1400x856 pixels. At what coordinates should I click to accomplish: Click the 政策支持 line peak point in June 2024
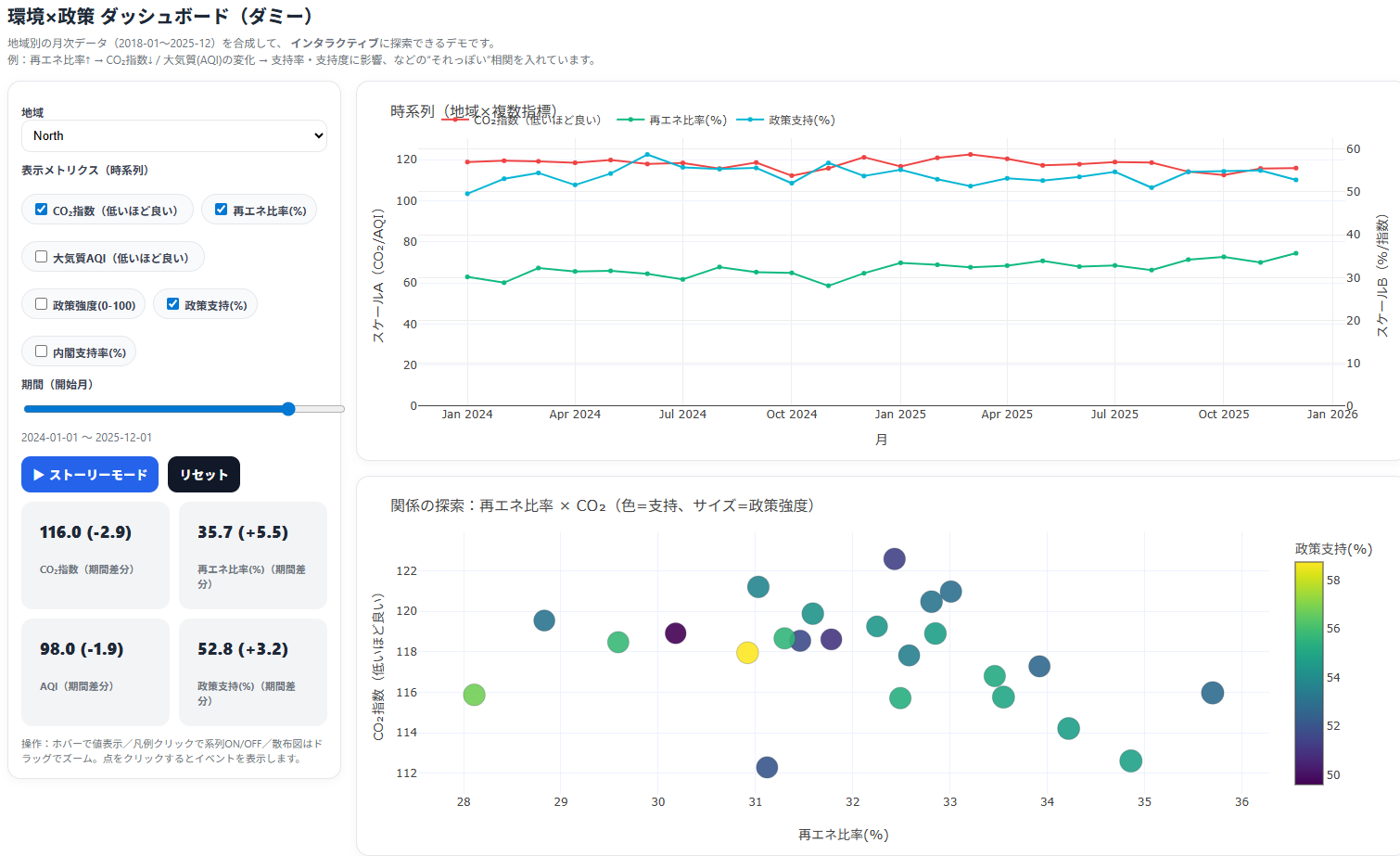coord(647,155)
